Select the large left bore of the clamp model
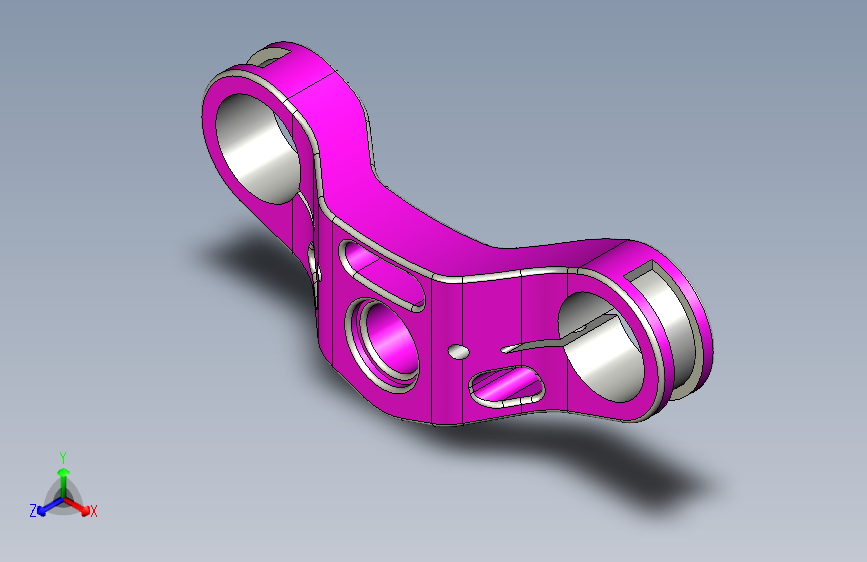 [x=257, y=148]
